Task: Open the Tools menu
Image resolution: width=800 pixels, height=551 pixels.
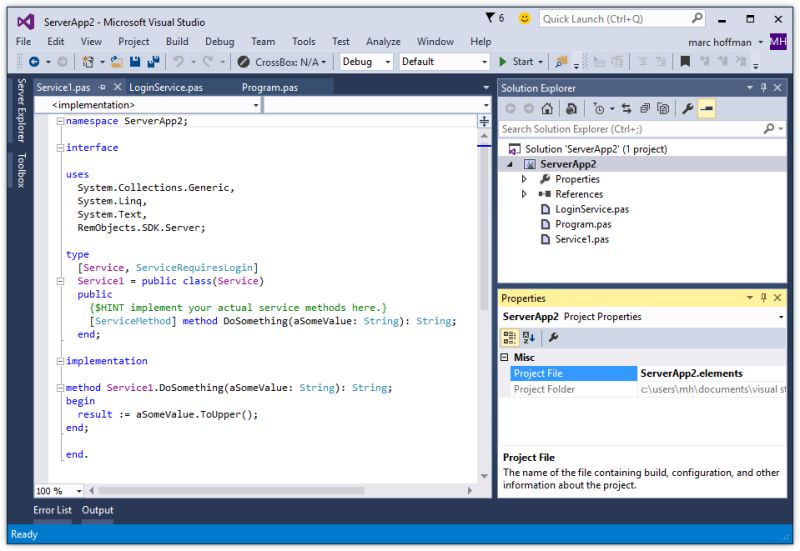Action: point(304,41)
